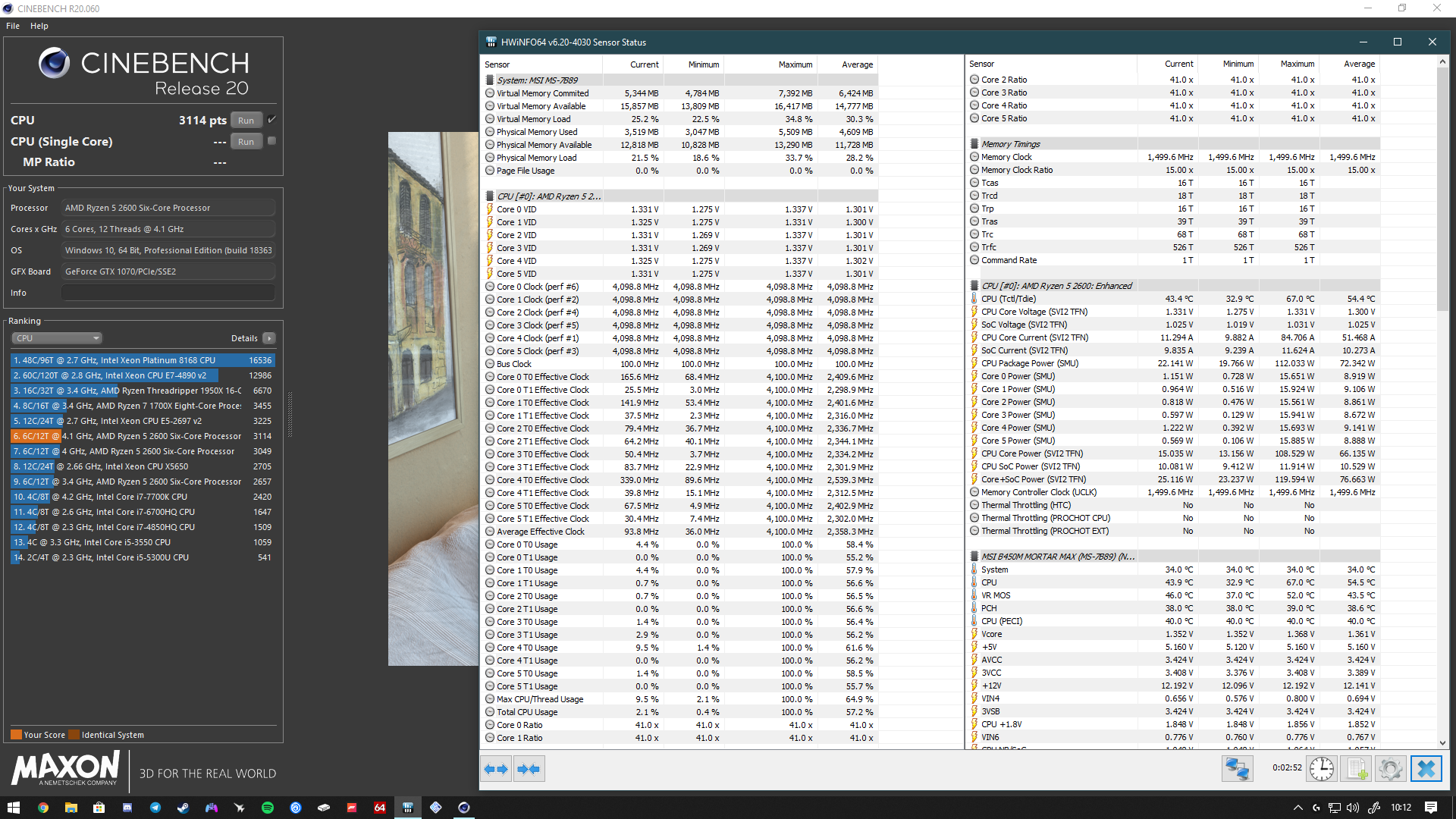Open AIDA64 from the taskbar

pos(380,808)
